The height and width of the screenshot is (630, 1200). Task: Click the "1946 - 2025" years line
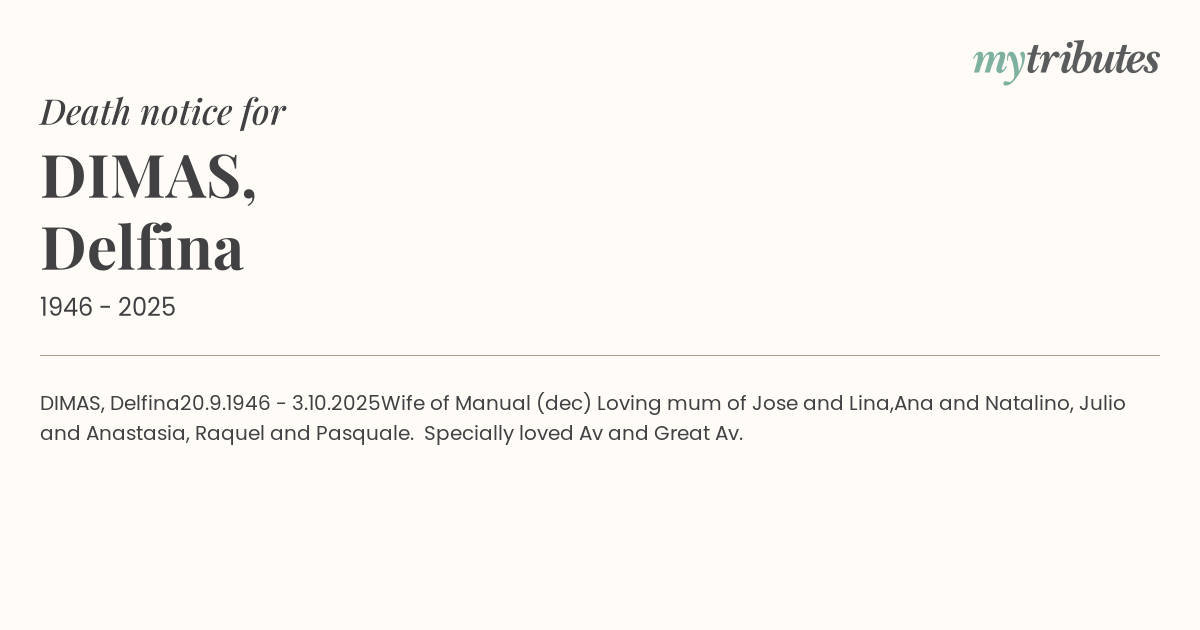click(x=108, y=307)
